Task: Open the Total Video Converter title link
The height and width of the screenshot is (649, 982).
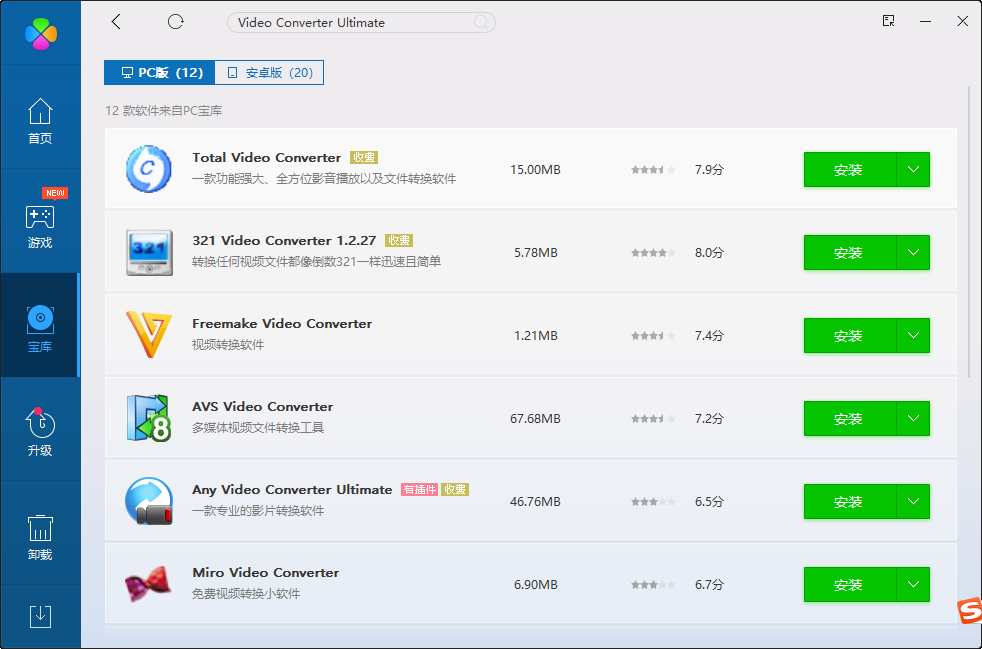Action: [267, 158]
